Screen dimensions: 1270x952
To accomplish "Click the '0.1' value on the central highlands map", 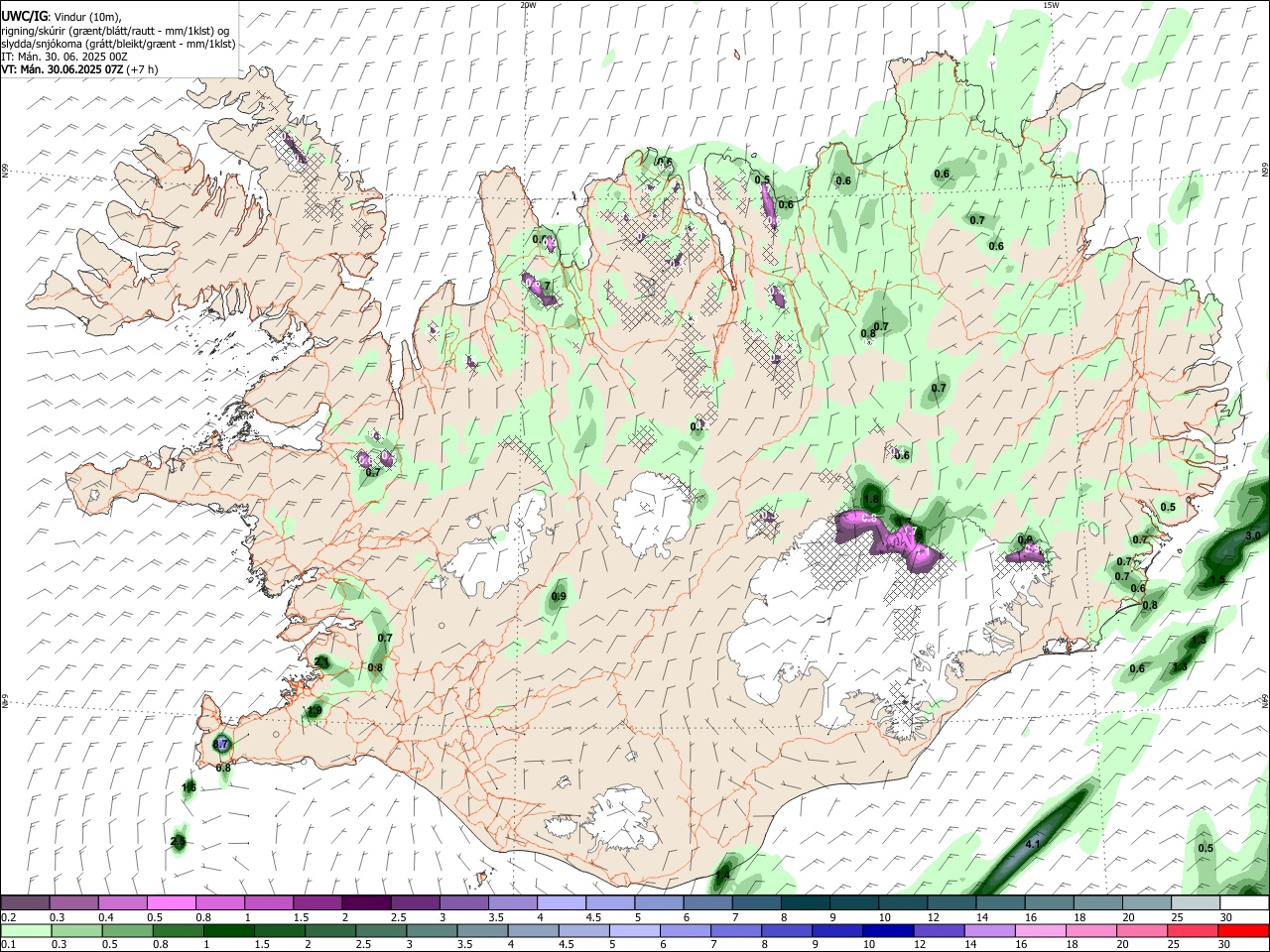I will [x=698, y=426].
